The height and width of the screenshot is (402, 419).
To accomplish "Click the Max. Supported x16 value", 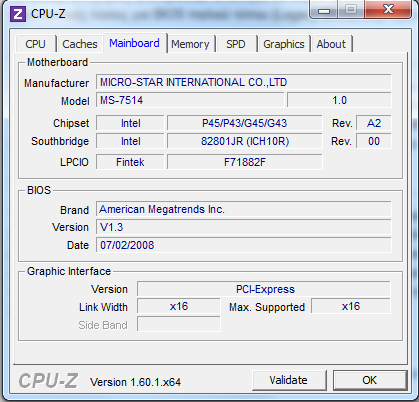I will (351, 306).
